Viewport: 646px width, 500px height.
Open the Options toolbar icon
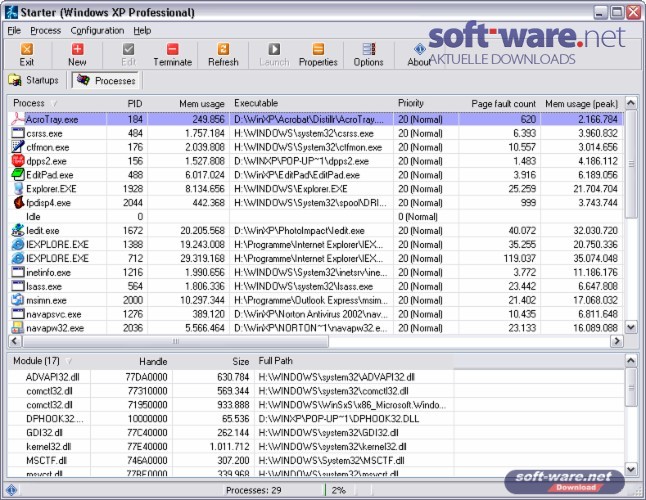pos(369,49)
